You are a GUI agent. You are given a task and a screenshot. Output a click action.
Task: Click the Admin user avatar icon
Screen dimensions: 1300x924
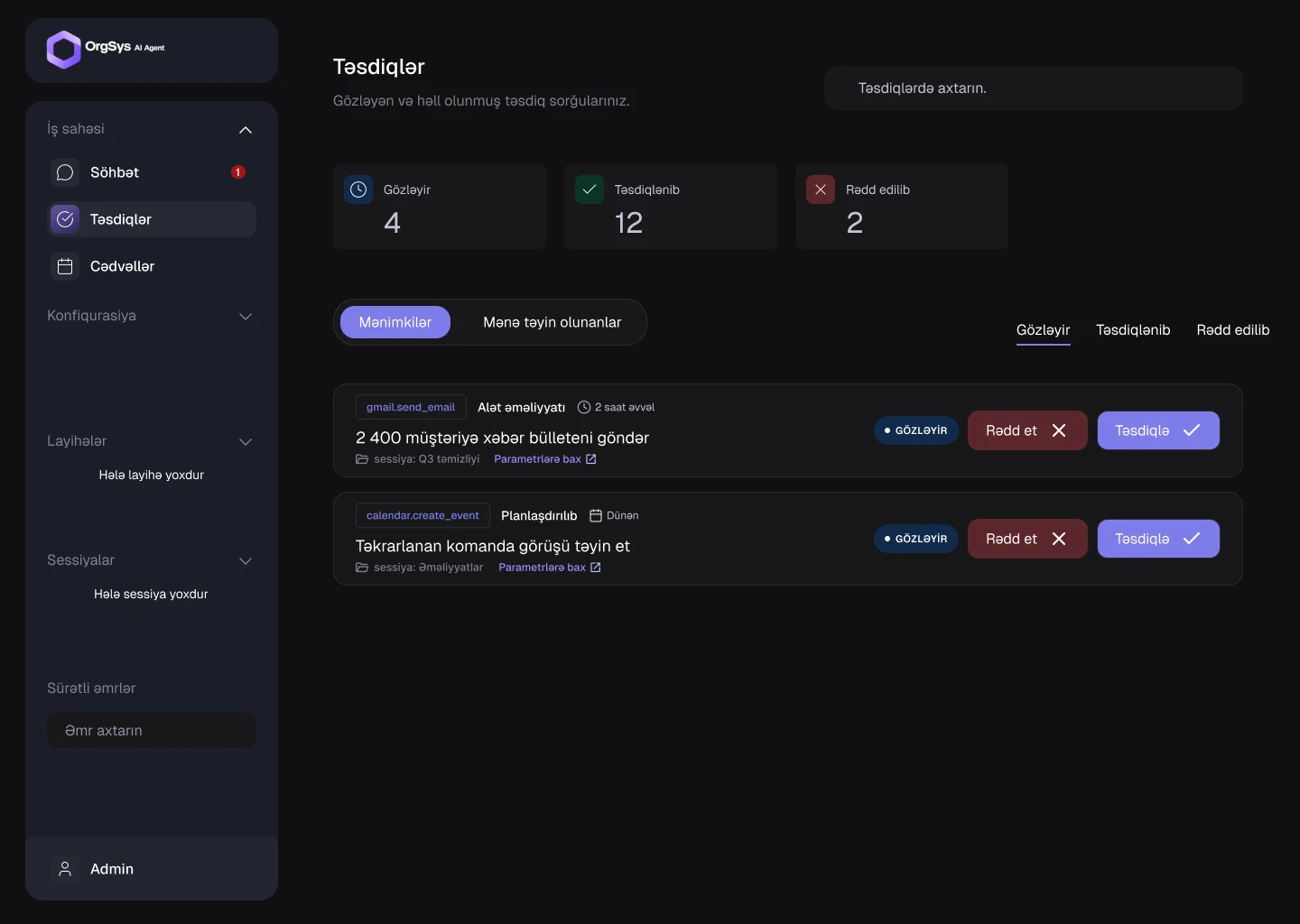pyautogui.click(x=65, y=869)
